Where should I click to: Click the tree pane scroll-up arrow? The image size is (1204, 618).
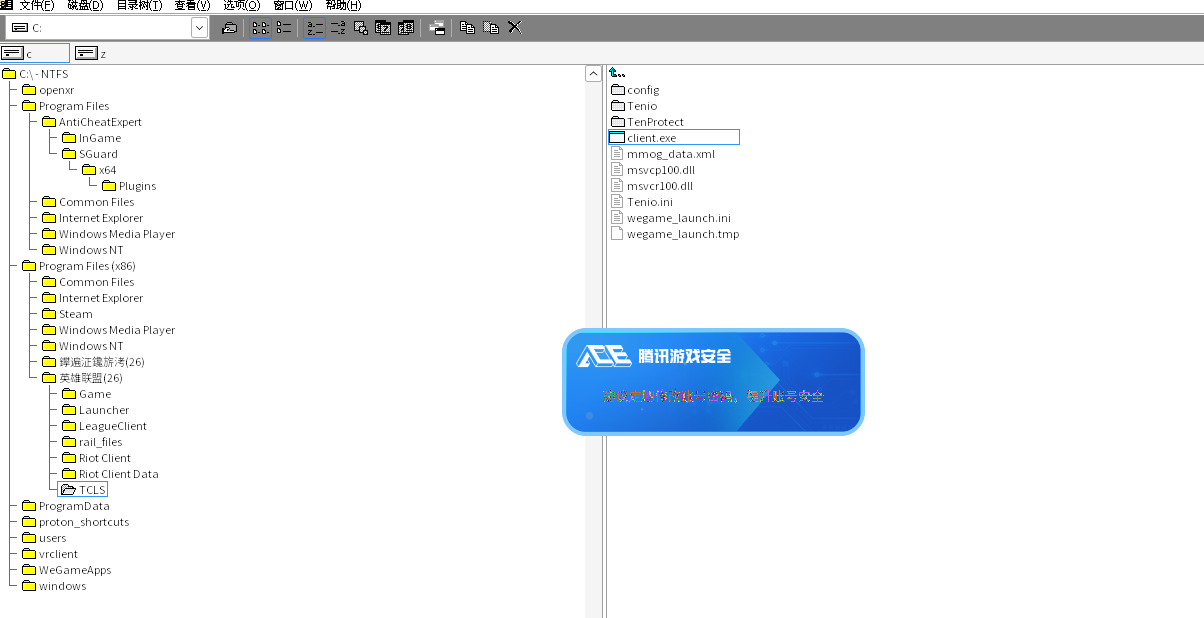point(593,74)
